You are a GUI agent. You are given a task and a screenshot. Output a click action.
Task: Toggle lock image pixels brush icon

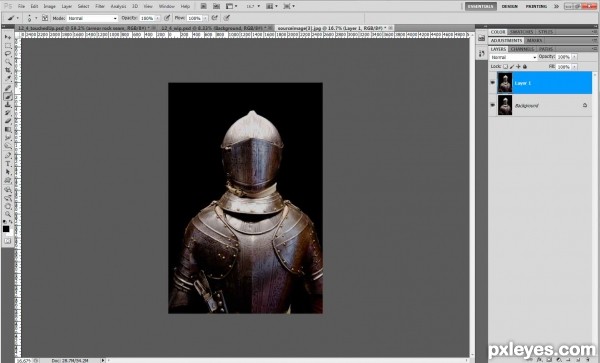pos(512,67)
